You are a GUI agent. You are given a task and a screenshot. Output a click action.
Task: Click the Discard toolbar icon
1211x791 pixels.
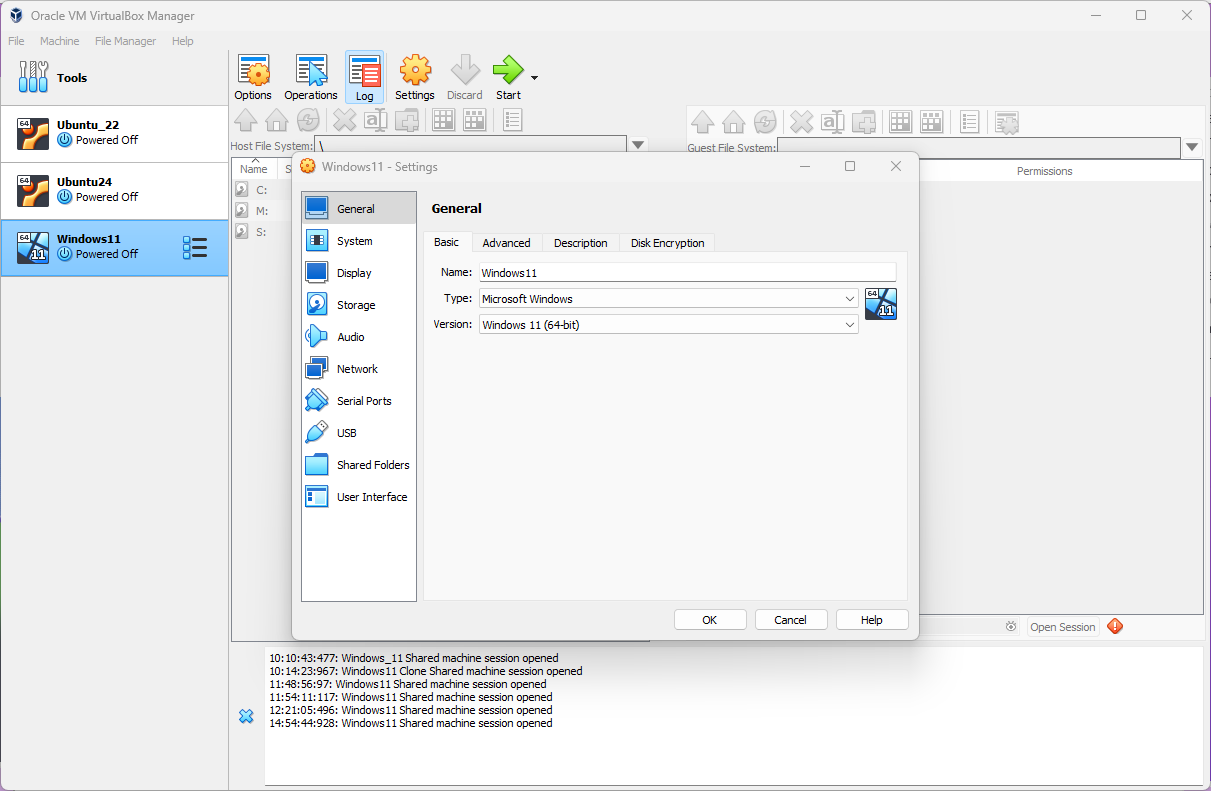464,77
